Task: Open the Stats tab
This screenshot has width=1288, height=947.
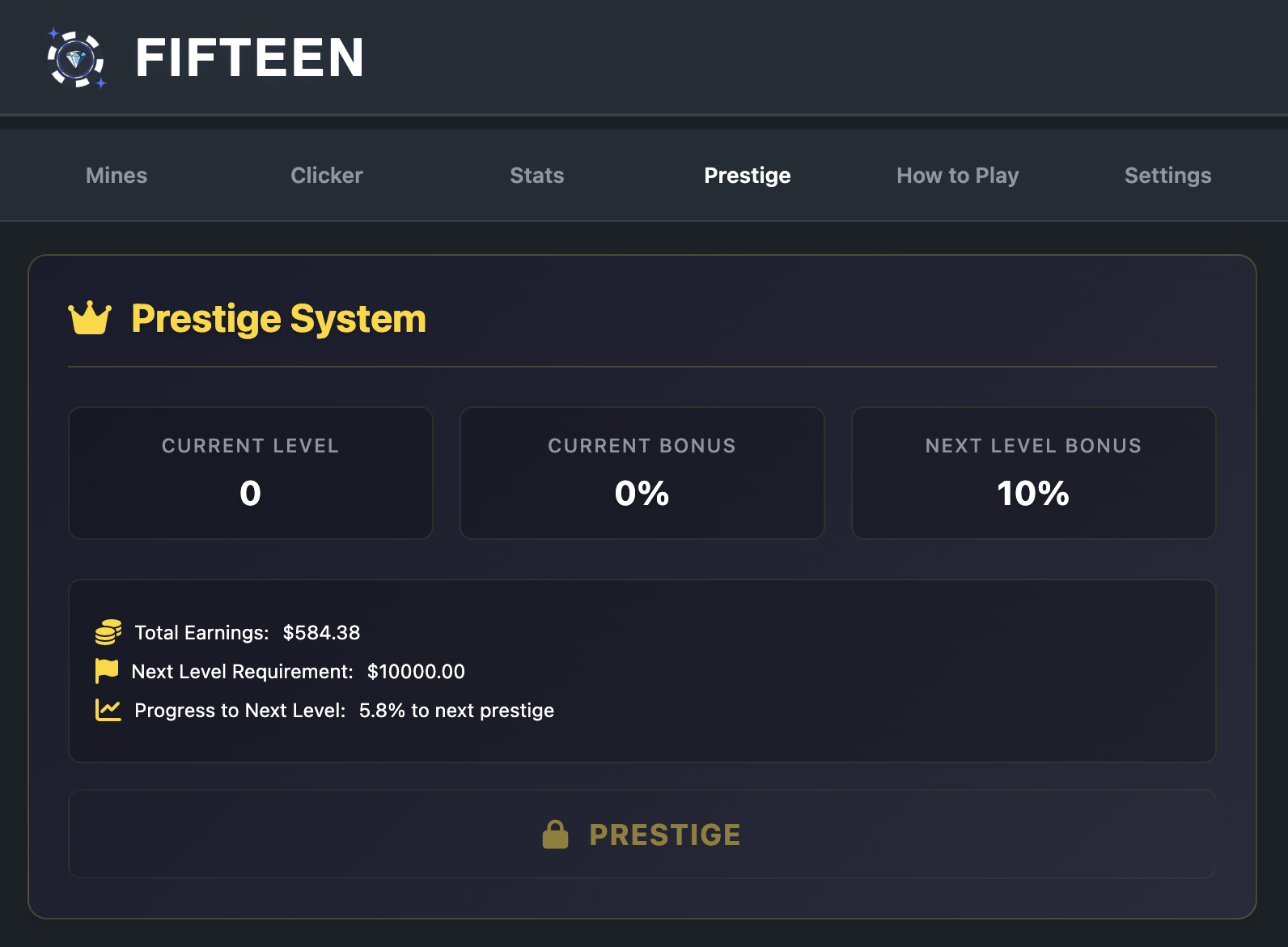Action: tap(537, 176)
